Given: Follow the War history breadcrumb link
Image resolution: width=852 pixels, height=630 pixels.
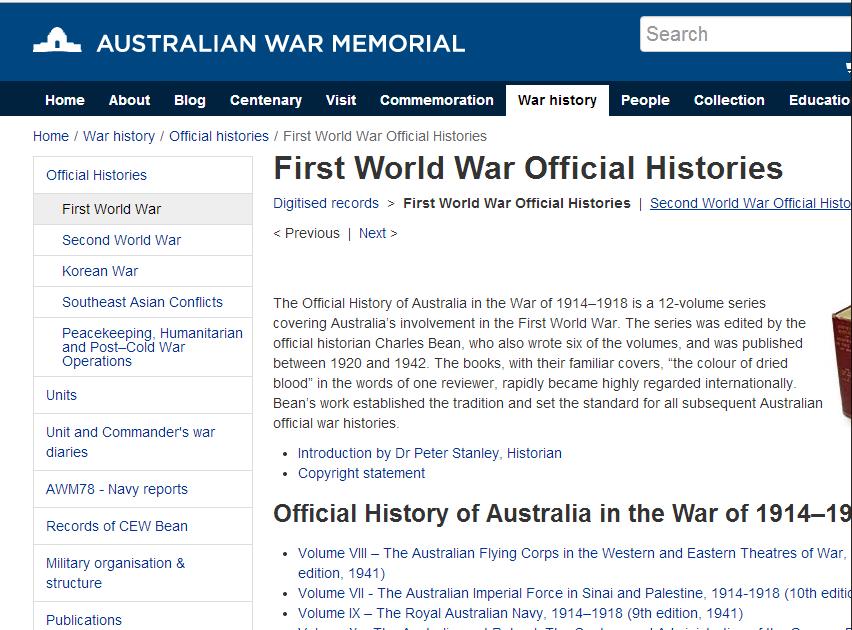Looking at the screenshot, I should pos(119,136).
